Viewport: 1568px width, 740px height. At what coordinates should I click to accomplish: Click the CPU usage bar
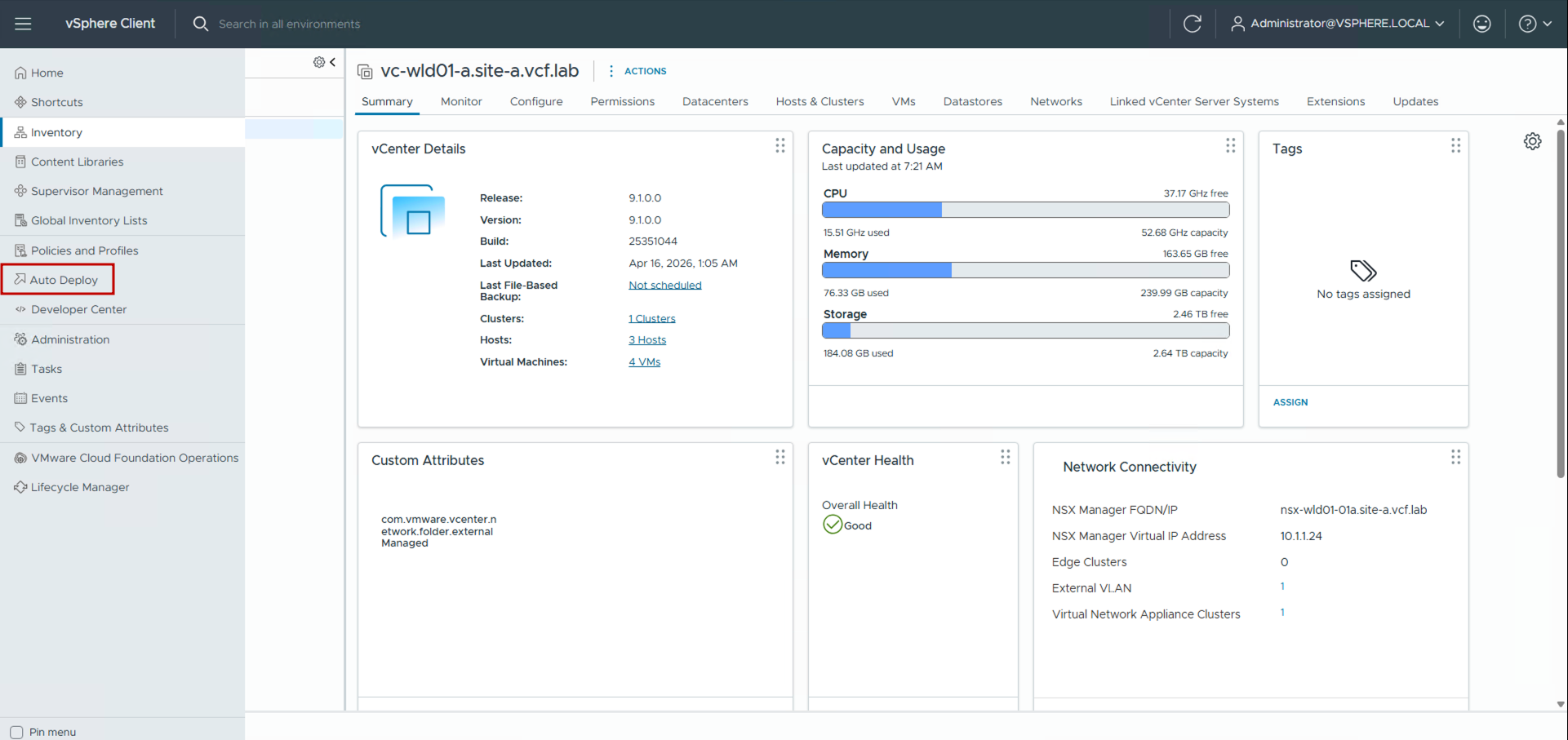(1025, 210)
